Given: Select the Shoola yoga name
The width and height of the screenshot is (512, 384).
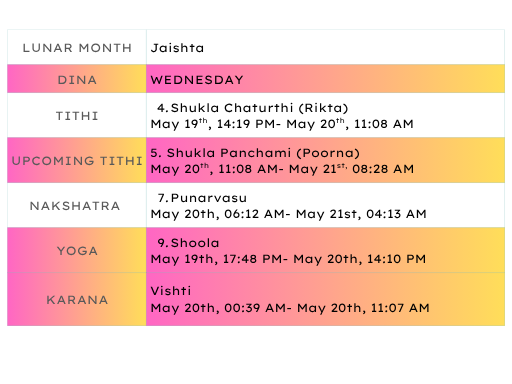Looking at the screenshot, I should tap(188, 243).
